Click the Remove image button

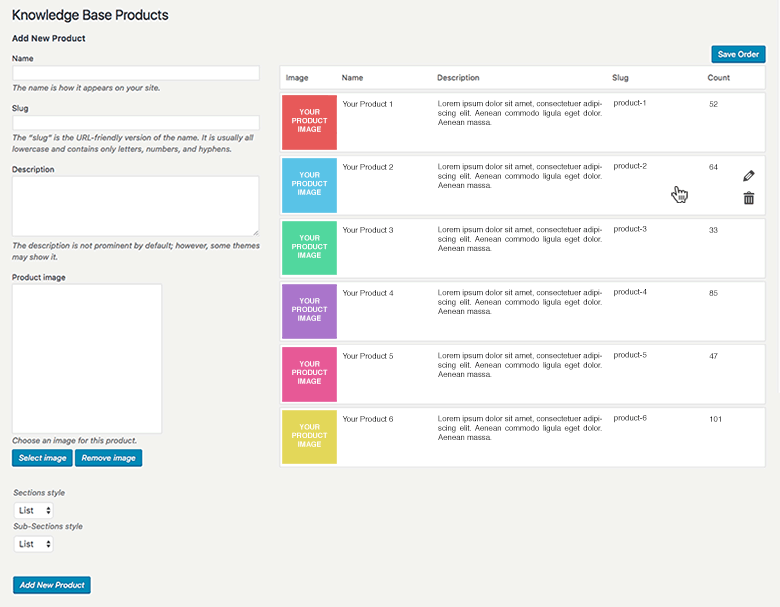[108, 458]
